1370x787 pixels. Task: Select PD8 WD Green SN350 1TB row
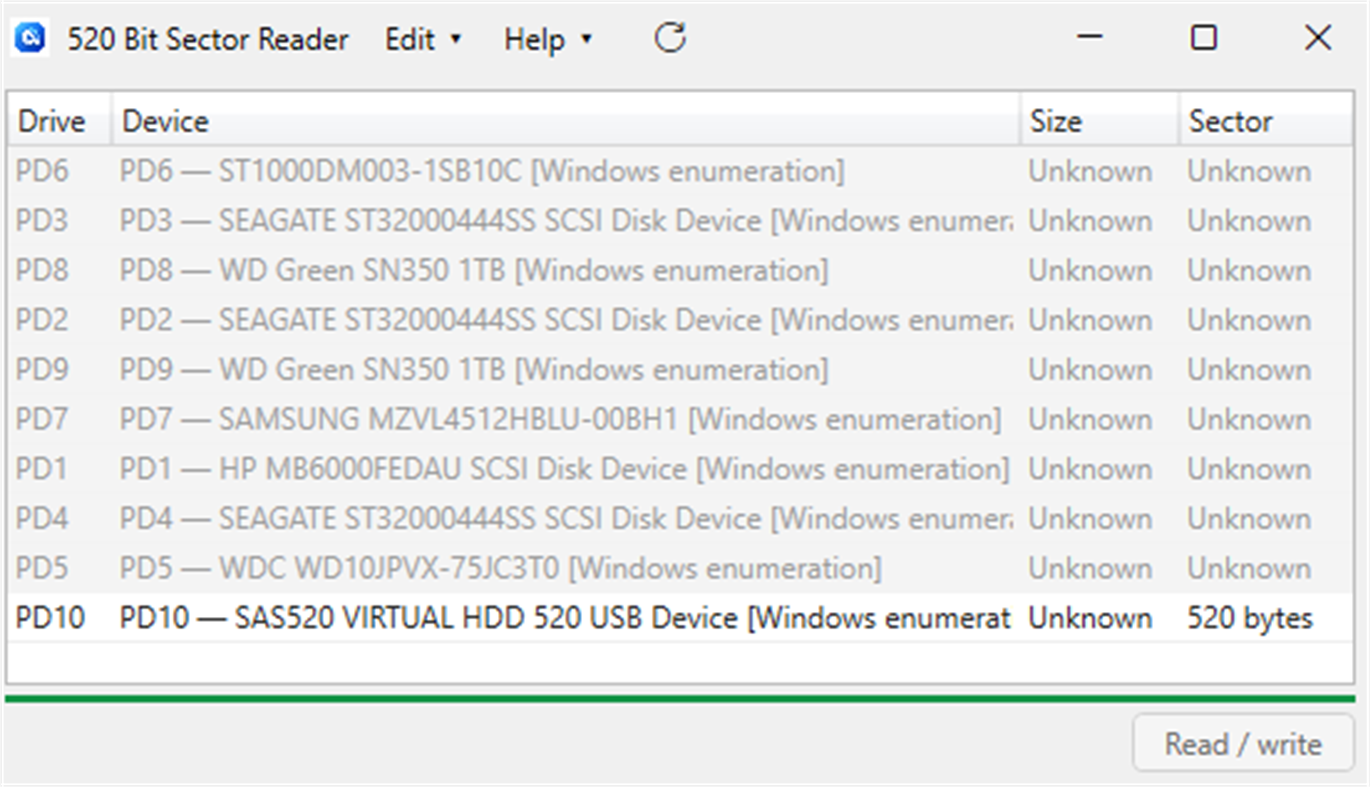(680, 270)
